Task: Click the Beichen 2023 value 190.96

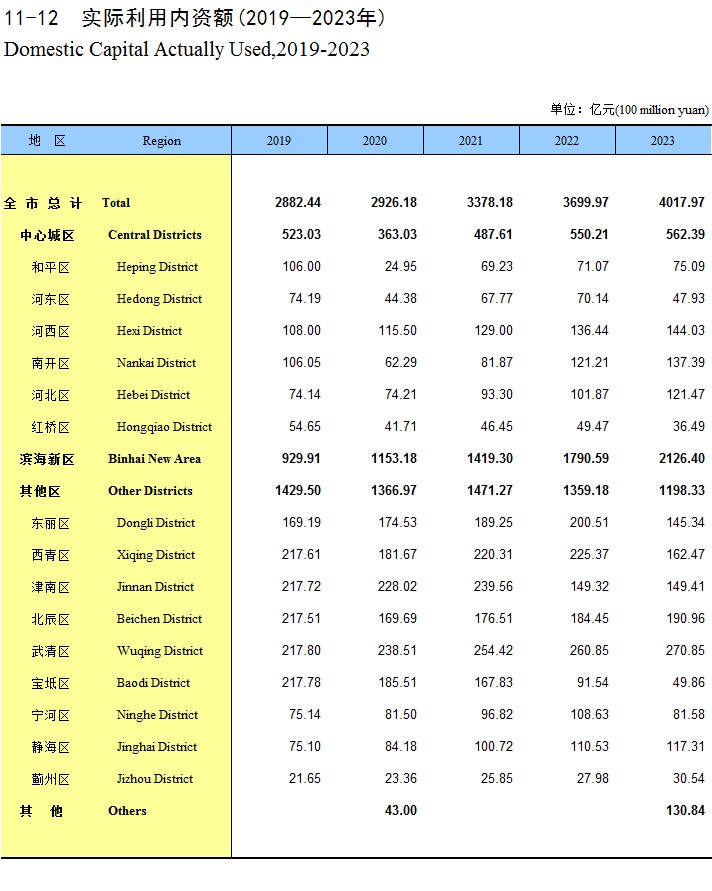Action: pos(685,618)
